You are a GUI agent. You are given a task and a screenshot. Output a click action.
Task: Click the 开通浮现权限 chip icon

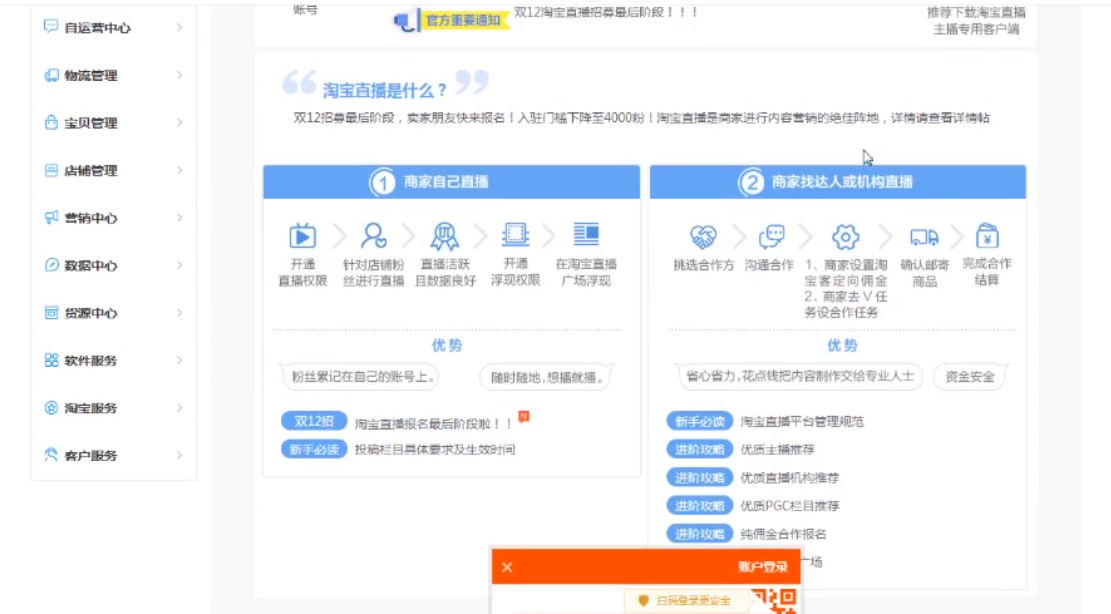(x=515, y=235)
